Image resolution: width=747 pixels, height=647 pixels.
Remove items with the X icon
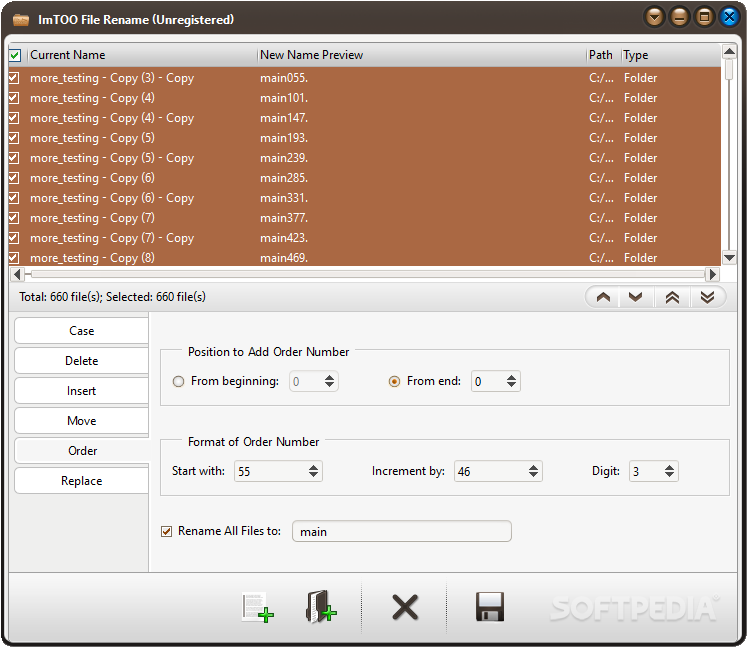[x=405, y=607]
